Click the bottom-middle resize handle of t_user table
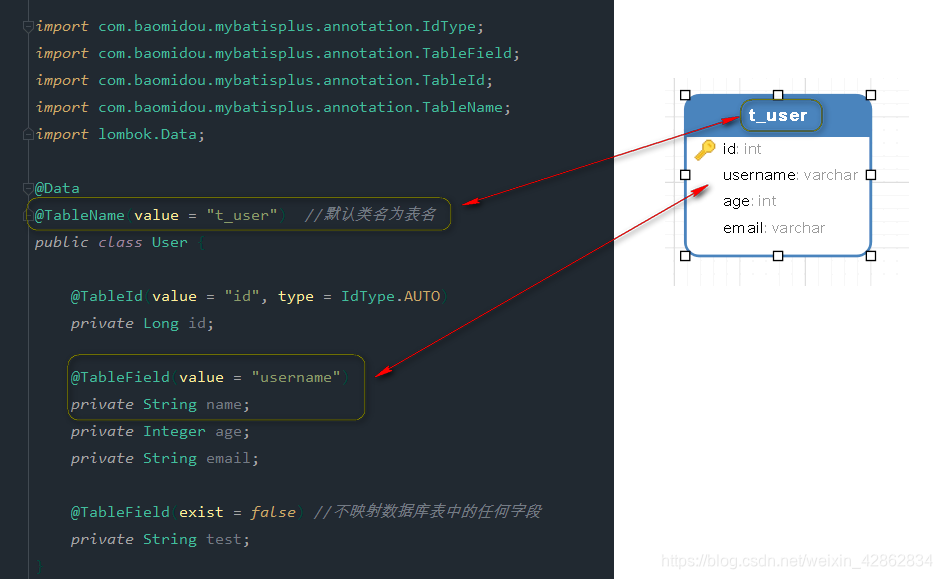942x579 pixels. pyautogui.click(x=778, y=256)
